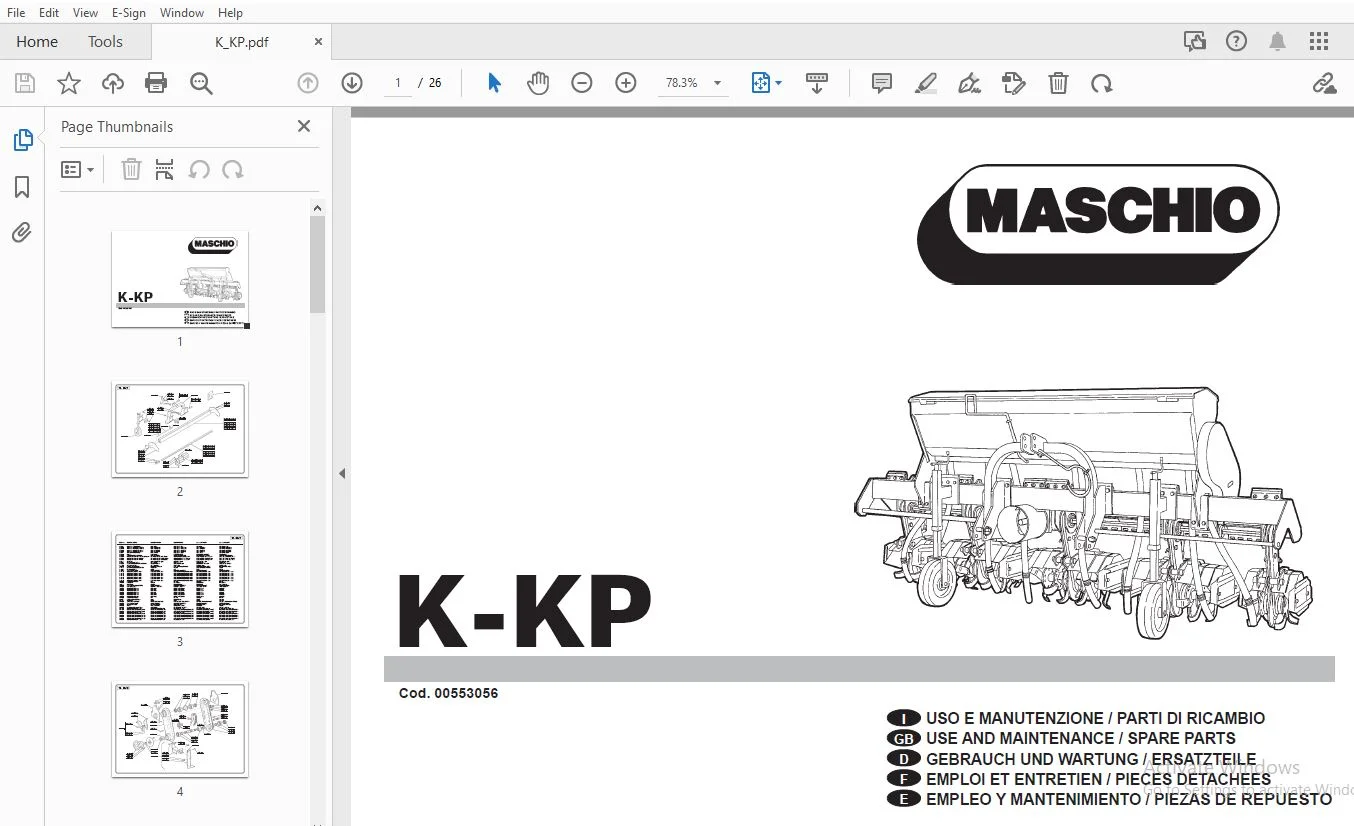
Task: Open the Edit menu
Action: coord(49,12)
